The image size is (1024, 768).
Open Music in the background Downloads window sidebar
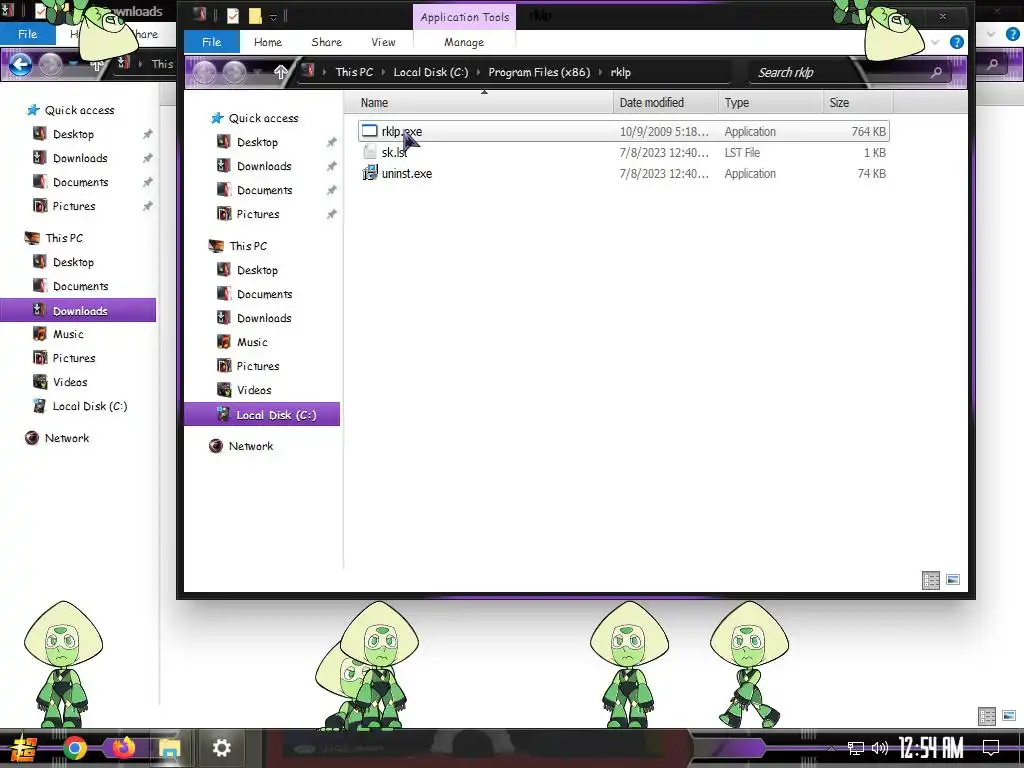(x=68, y=334)
